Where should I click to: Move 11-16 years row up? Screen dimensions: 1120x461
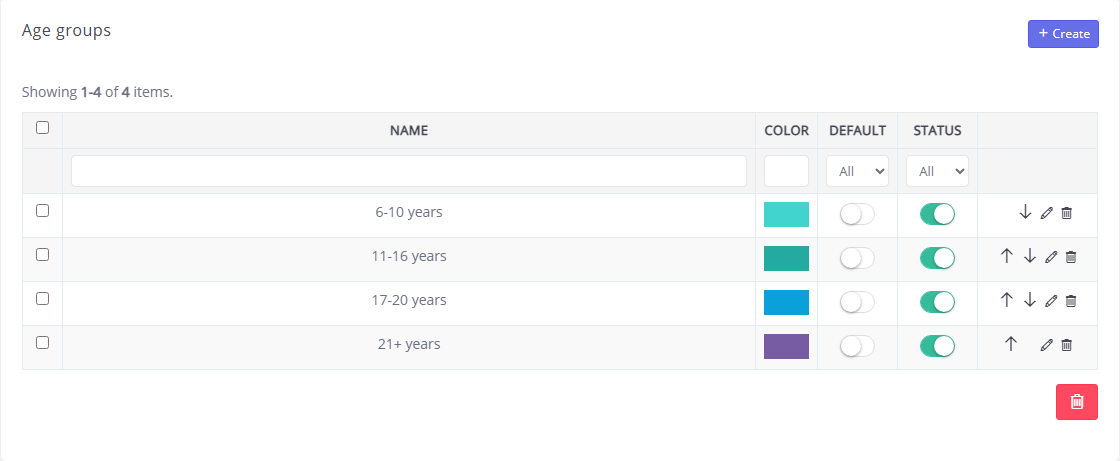pyautogui.click(x=1006, y=256)
